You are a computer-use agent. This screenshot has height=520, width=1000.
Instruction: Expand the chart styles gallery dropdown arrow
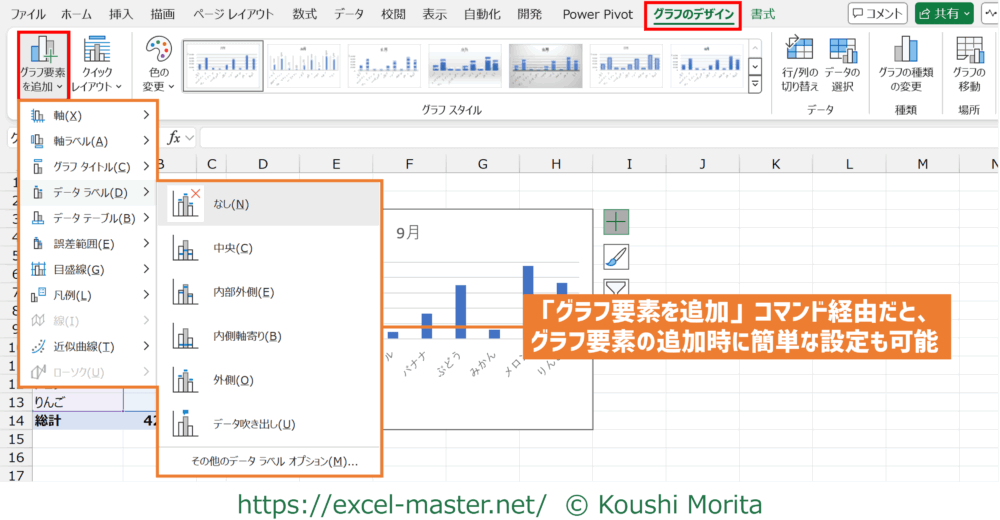[x=755, y=84]
